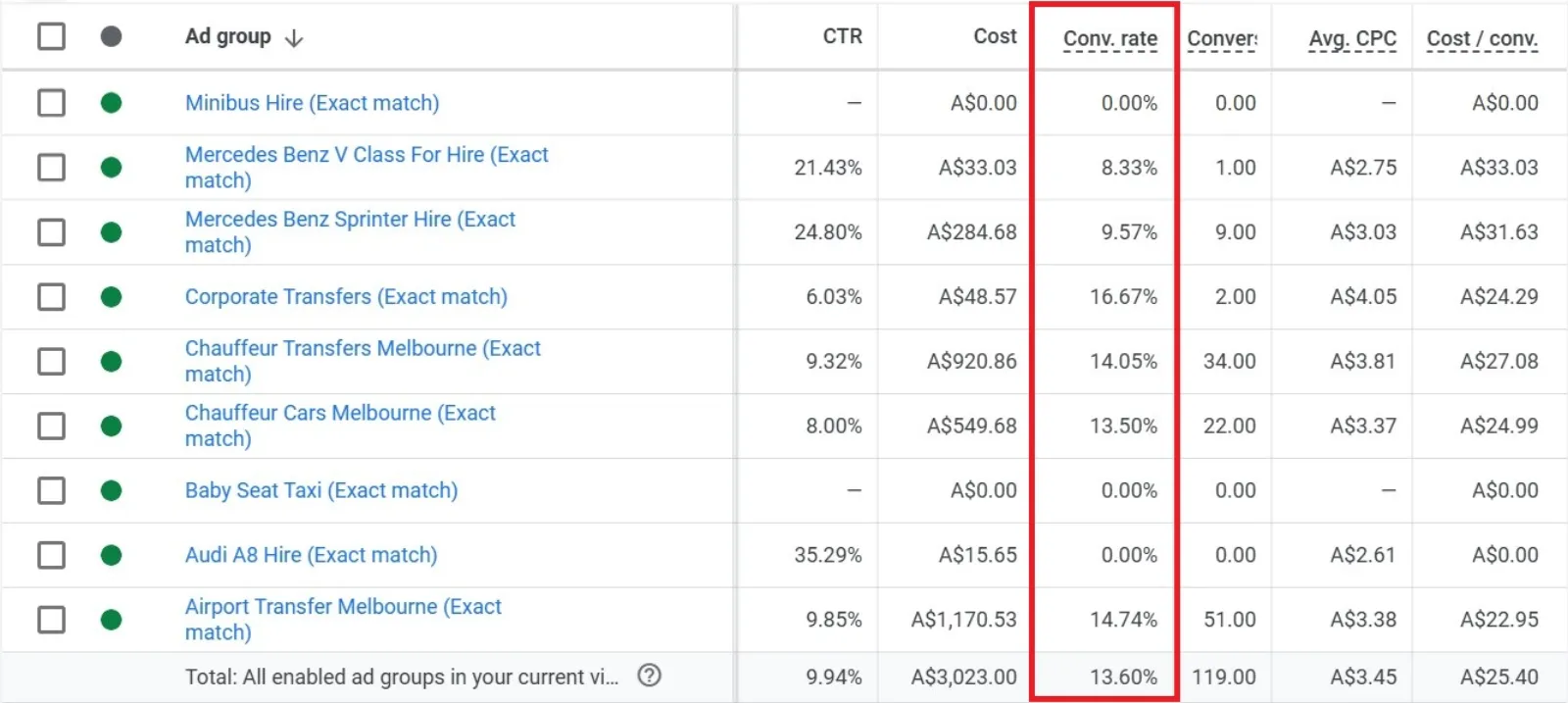Tick the checkbox for Baby Seat Taxi row

coord(51,490)
